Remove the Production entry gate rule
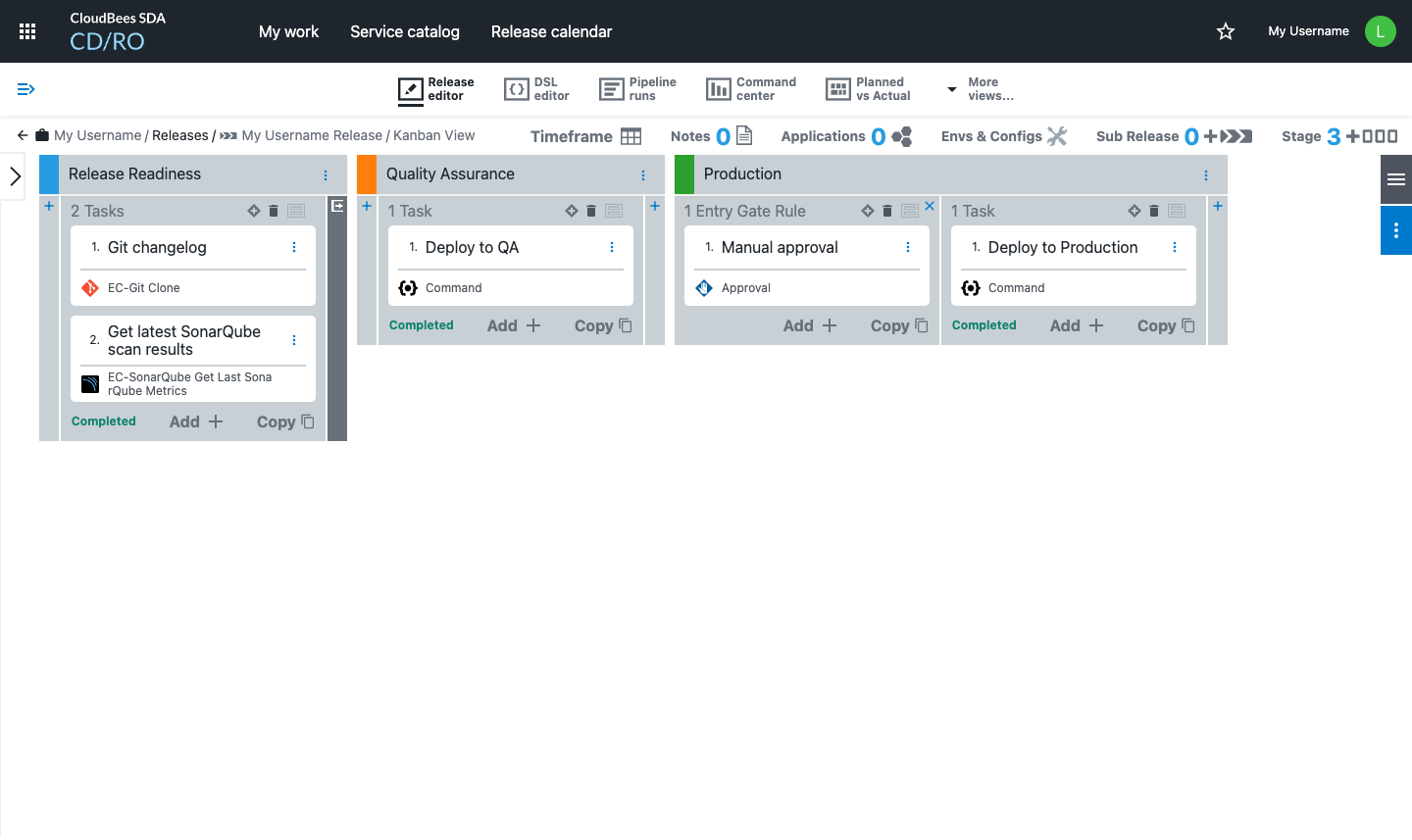 (930, 206)
